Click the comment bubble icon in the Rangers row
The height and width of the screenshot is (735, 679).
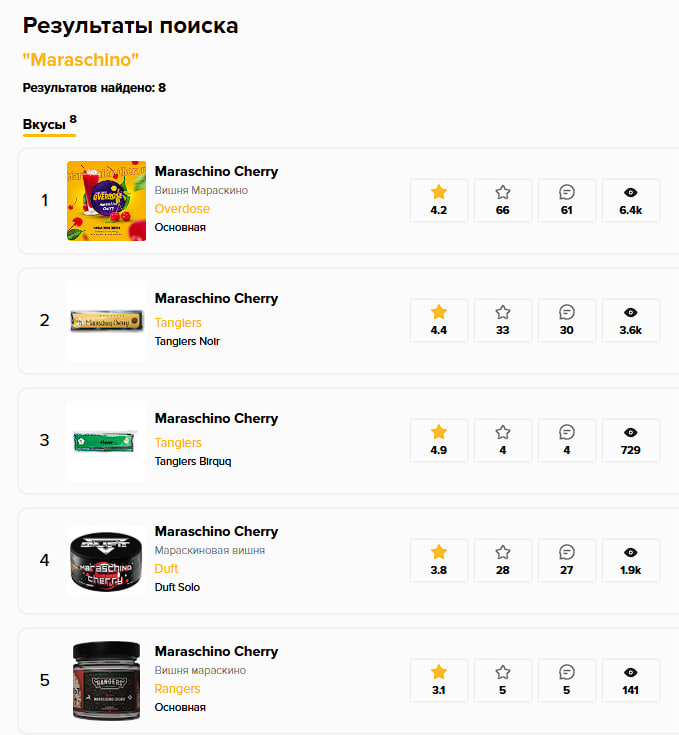(567, 672)
